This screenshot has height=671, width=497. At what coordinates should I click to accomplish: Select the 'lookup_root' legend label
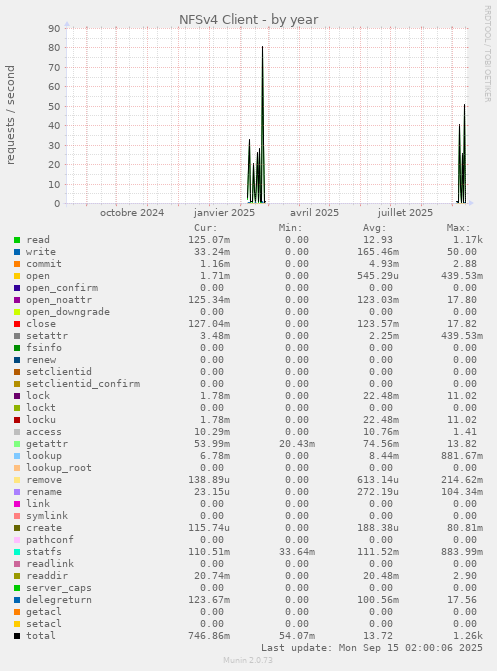click(59, 468)
